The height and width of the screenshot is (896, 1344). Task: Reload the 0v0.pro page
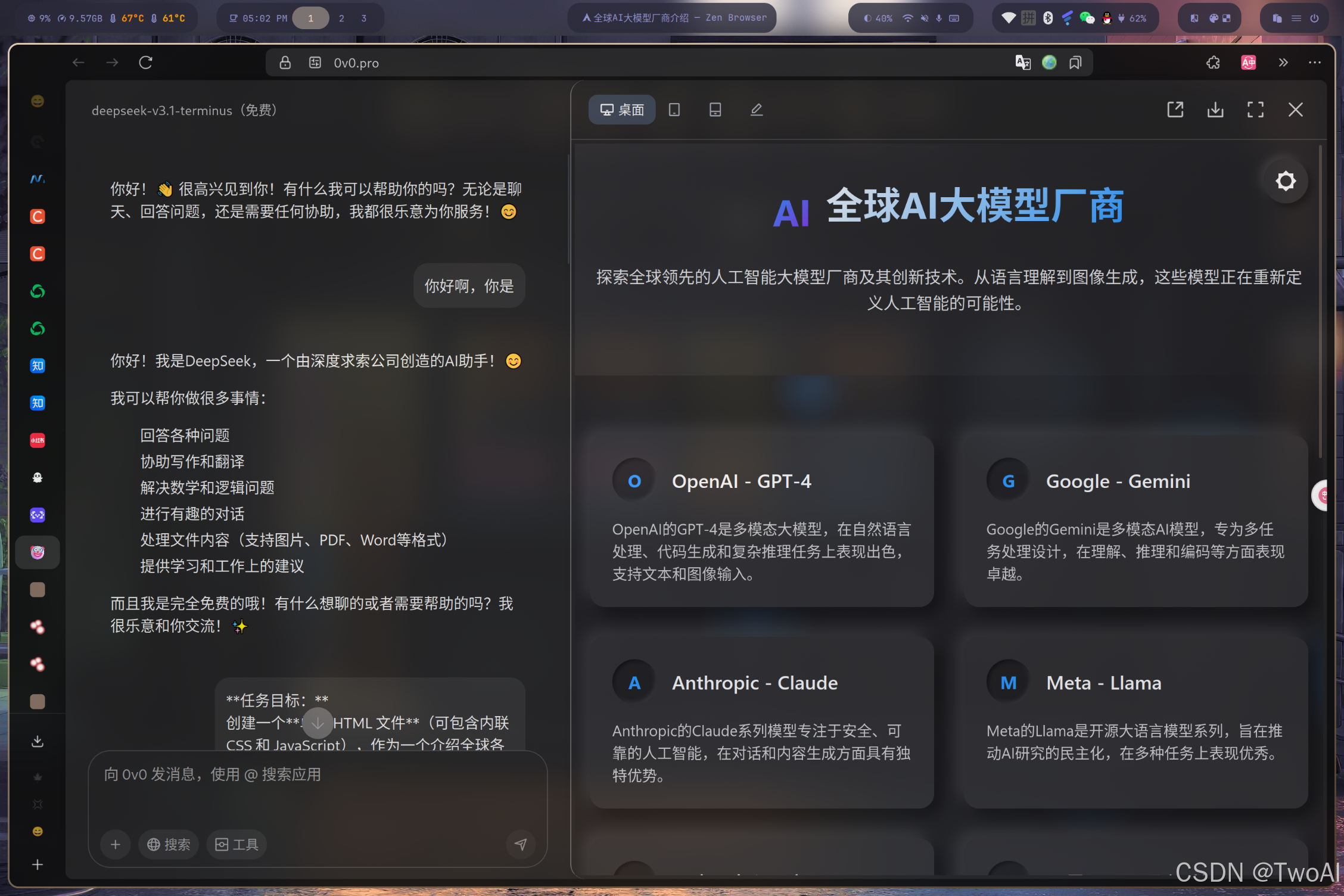[x=146, y=63]
